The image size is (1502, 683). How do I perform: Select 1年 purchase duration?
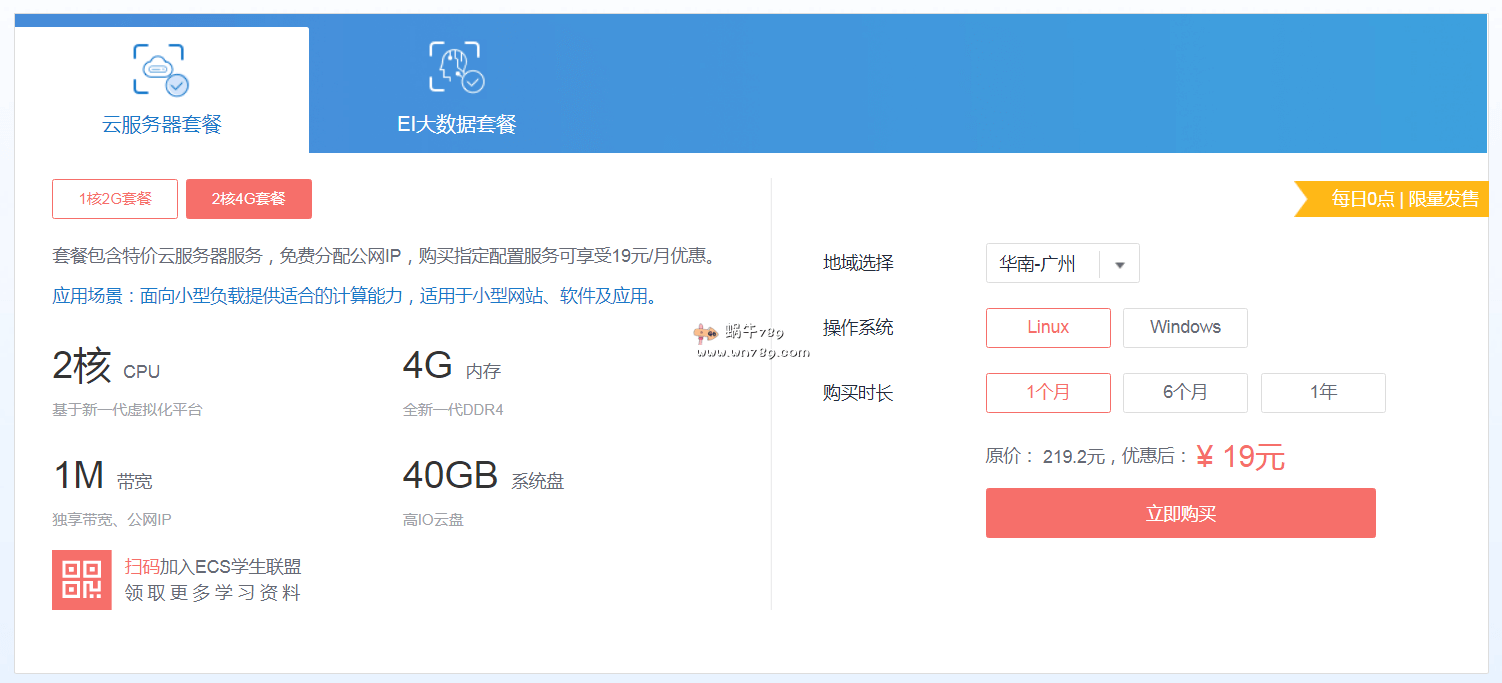pos(1323,393)
